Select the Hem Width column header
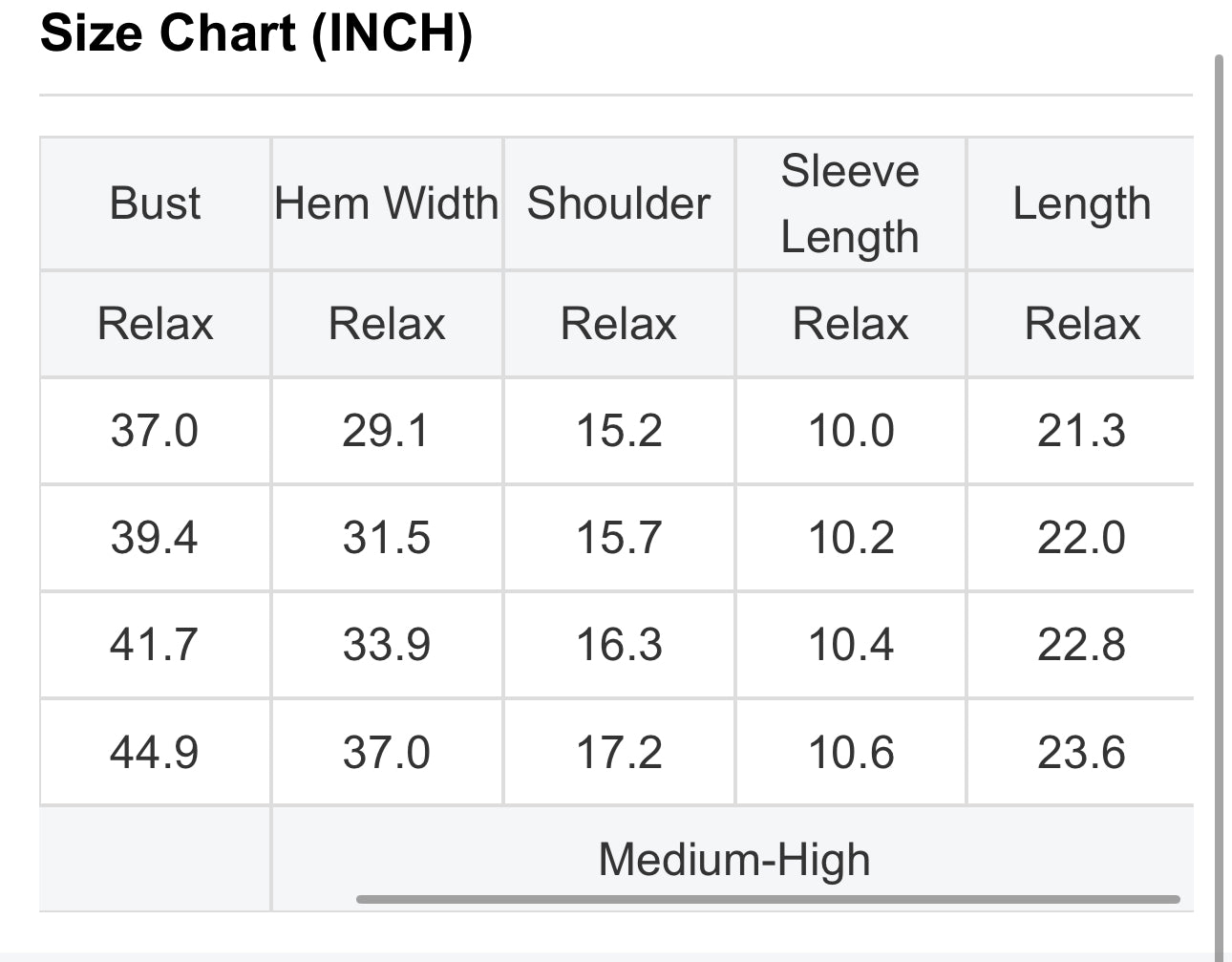Viewport: 1232px width, 962px height. [x=386, y=203]
